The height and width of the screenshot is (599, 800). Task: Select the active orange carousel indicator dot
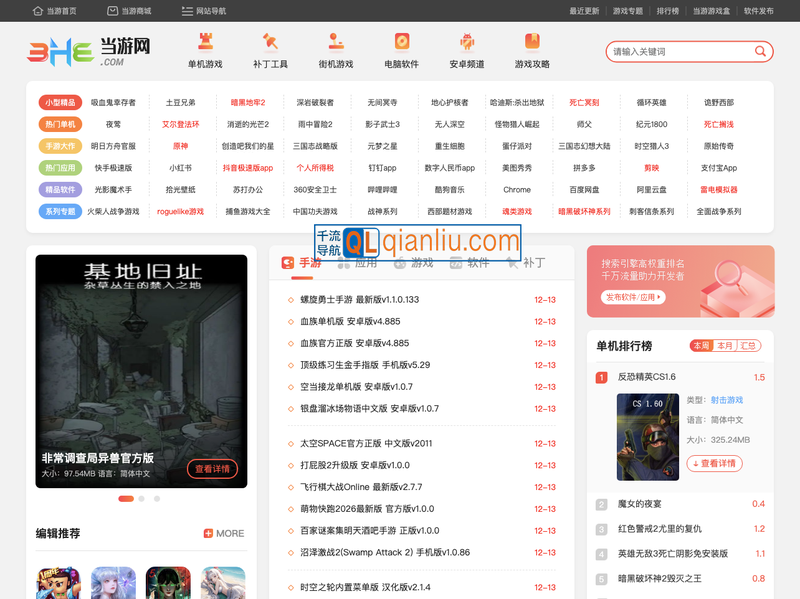(126, 498)
